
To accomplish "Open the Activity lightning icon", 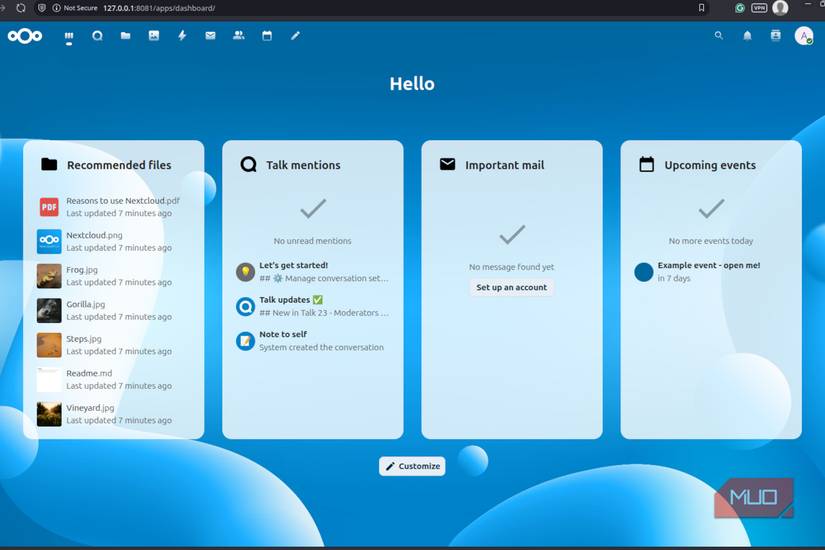I will [182, 35].
